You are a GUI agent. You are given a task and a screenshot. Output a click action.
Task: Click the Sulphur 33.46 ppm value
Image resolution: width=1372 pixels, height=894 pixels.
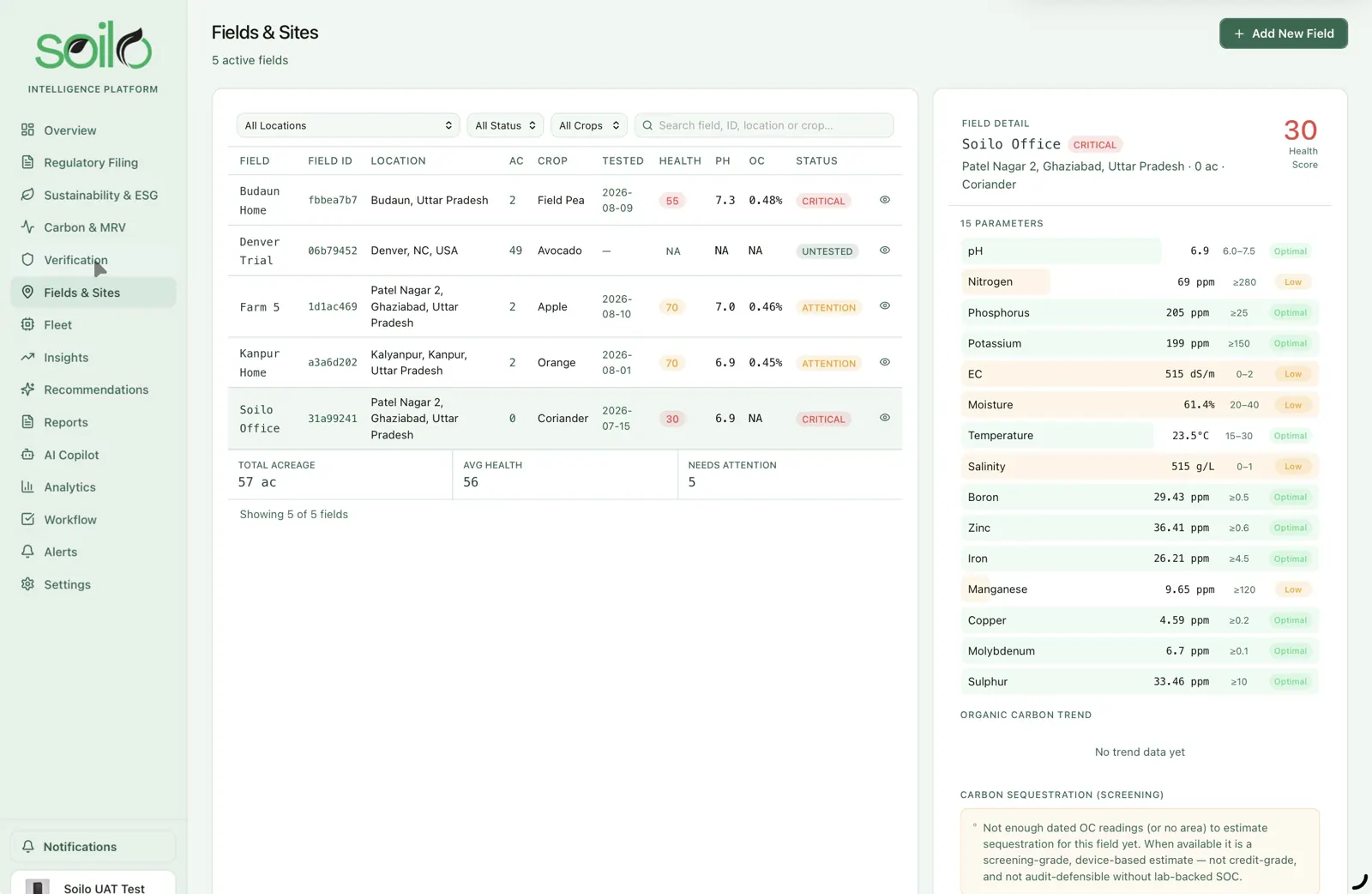coord(1181,681)
